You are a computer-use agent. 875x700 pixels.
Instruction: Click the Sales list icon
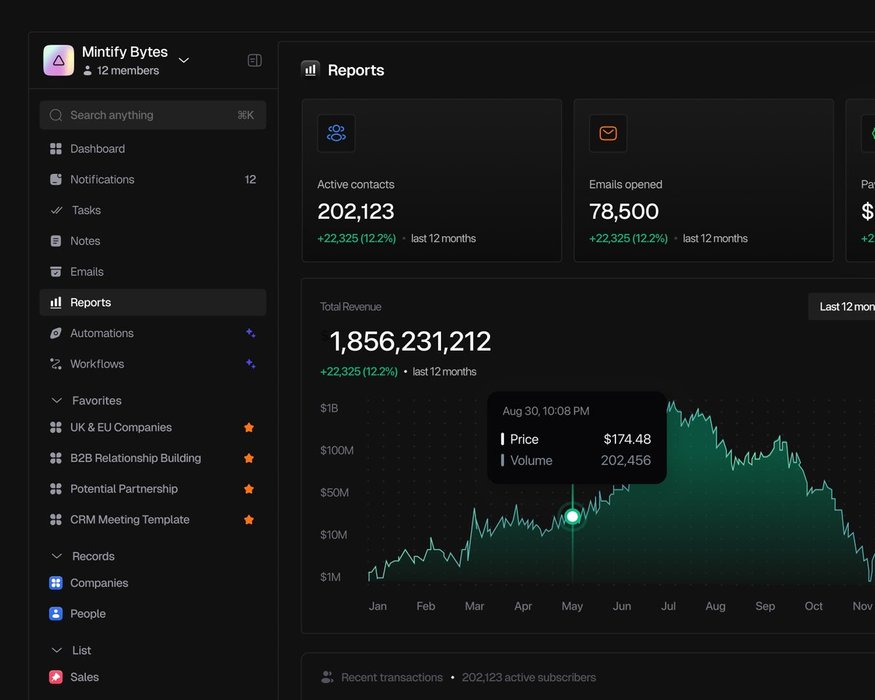click(x=56, y=677)
